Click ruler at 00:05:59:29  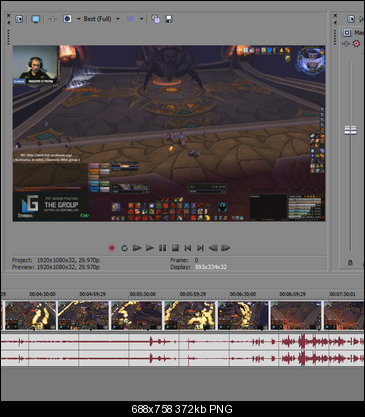193,294
